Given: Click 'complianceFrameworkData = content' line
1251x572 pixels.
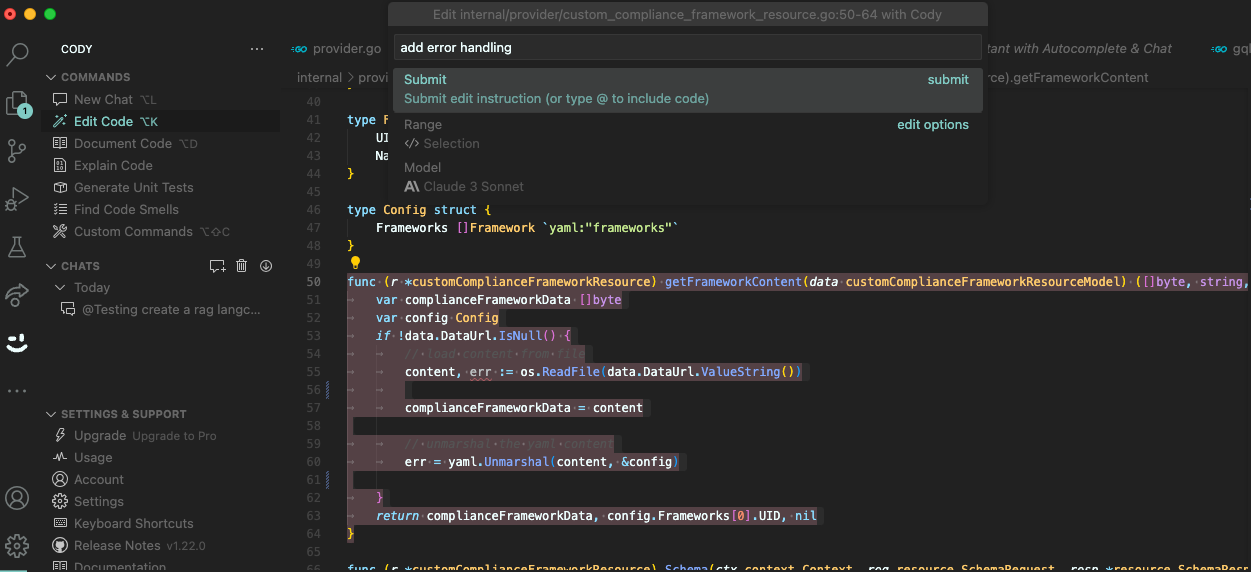Looking at the screenshot, I should coord(524,408).
